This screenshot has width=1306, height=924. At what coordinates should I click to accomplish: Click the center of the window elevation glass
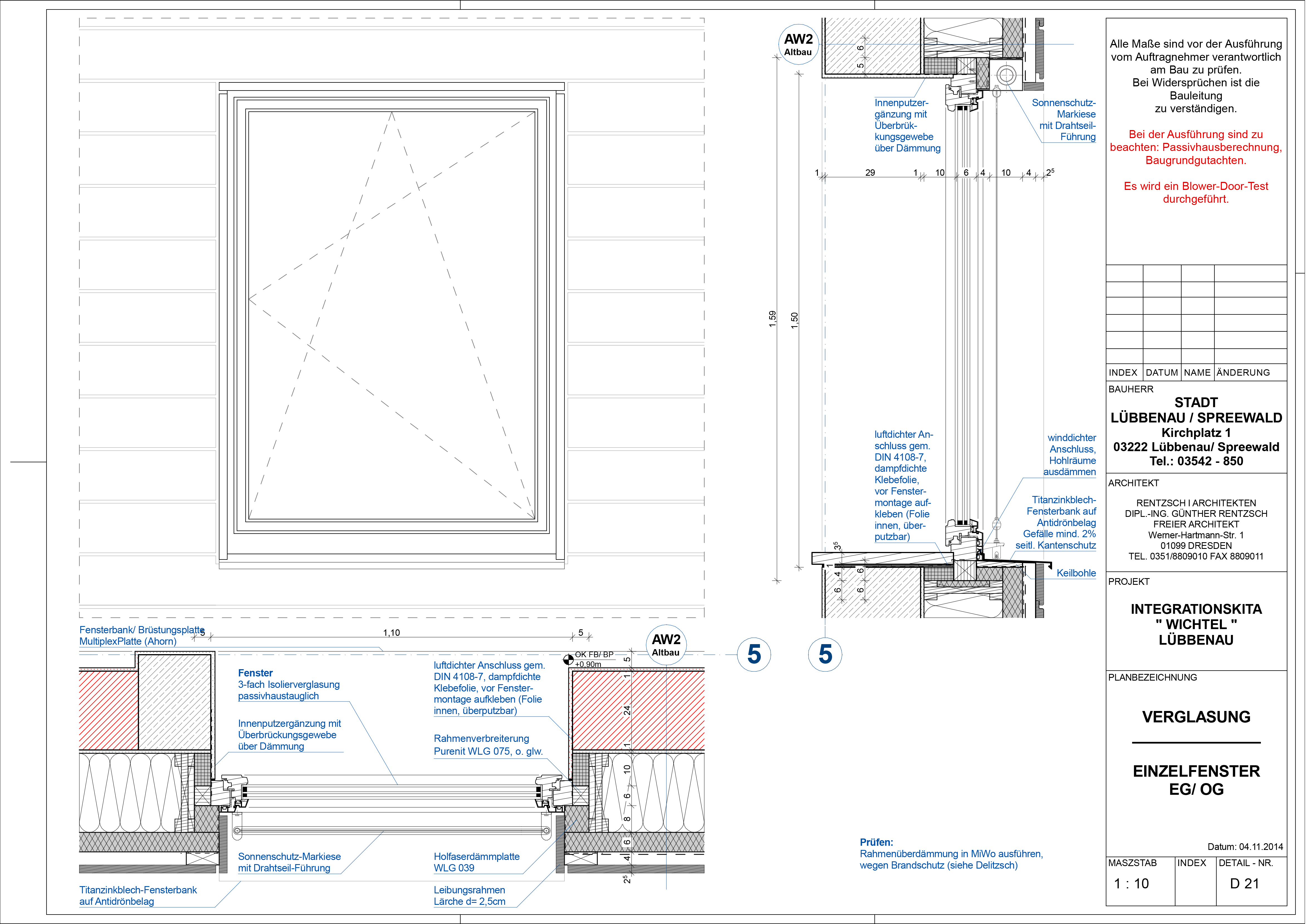point(392,316)
